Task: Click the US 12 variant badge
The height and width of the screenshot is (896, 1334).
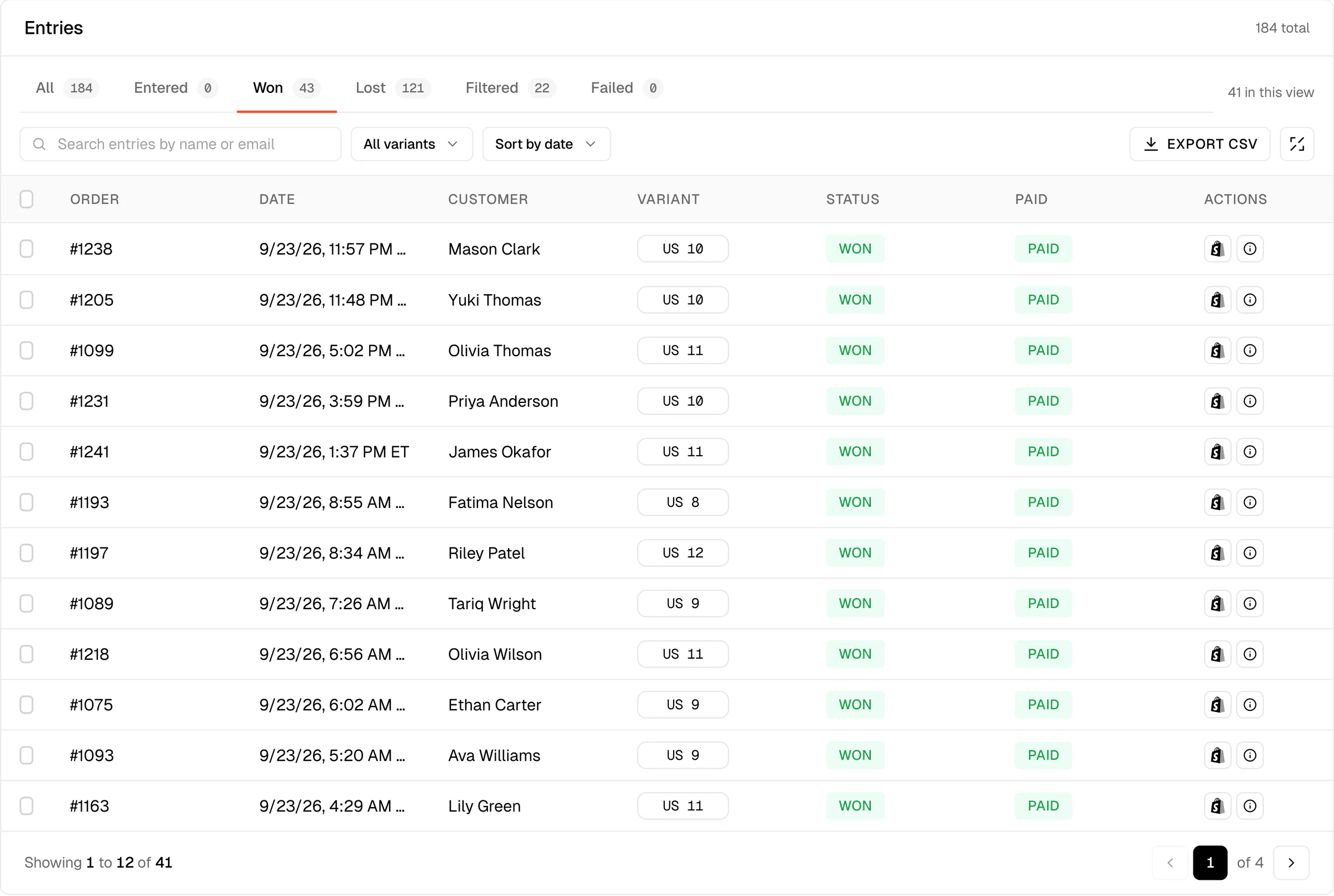Action: (x=683, y=552)
